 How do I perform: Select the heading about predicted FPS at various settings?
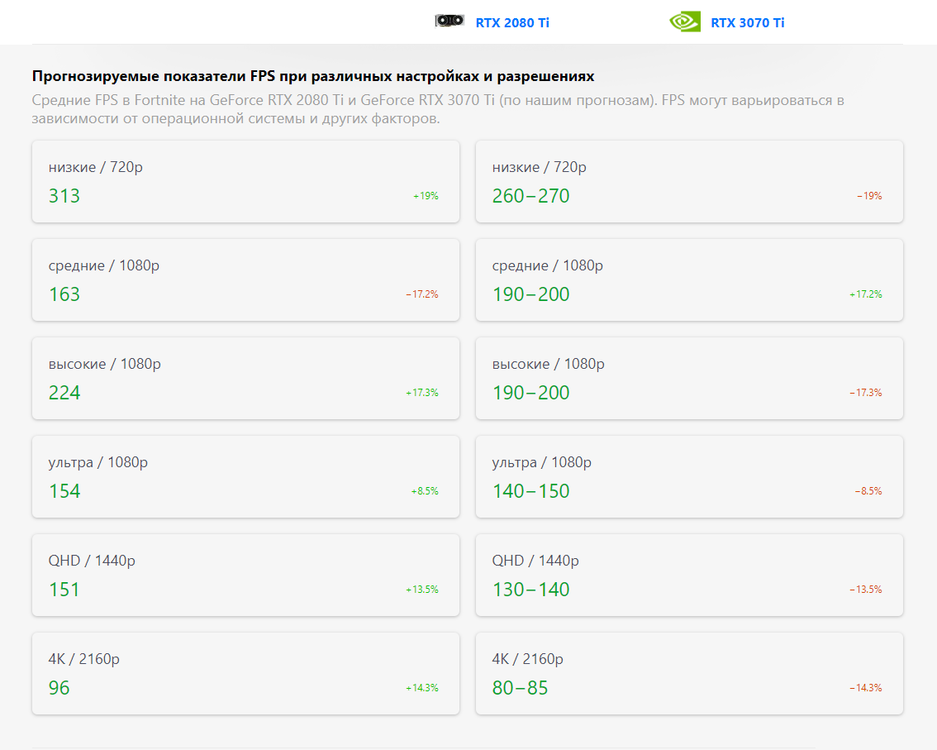tap(313, 76)
